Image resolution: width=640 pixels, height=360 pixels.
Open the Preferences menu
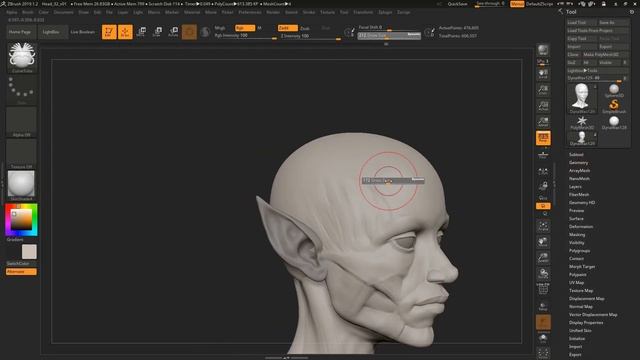(x=250, y=12)
